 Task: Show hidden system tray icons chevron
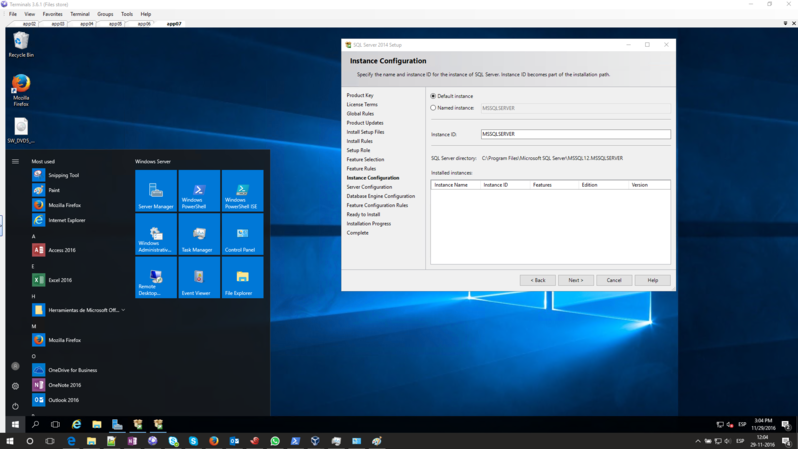pyautogui.click(x=698, y=441)
